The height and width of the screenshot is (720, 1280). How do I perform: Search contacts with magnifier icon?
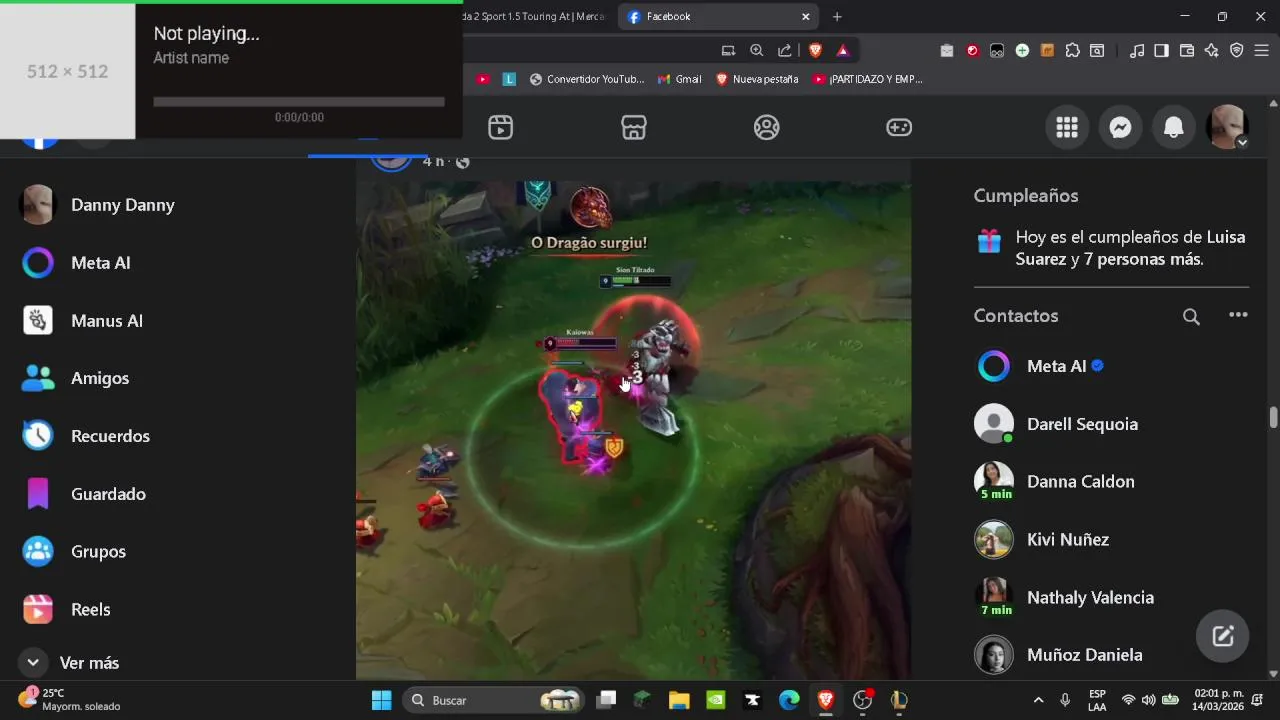coord(1191,316)
